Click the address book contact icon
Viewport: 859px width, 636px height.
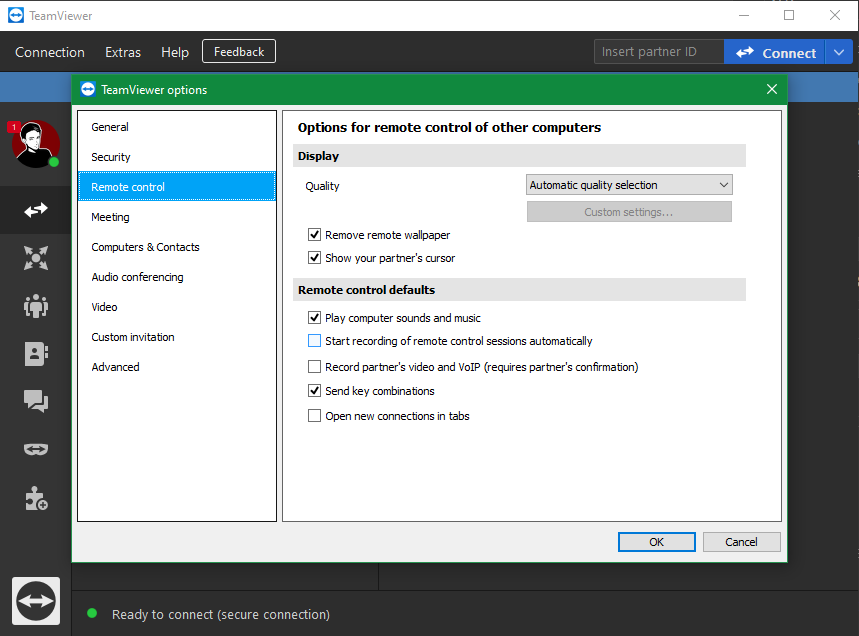(35, 353)
